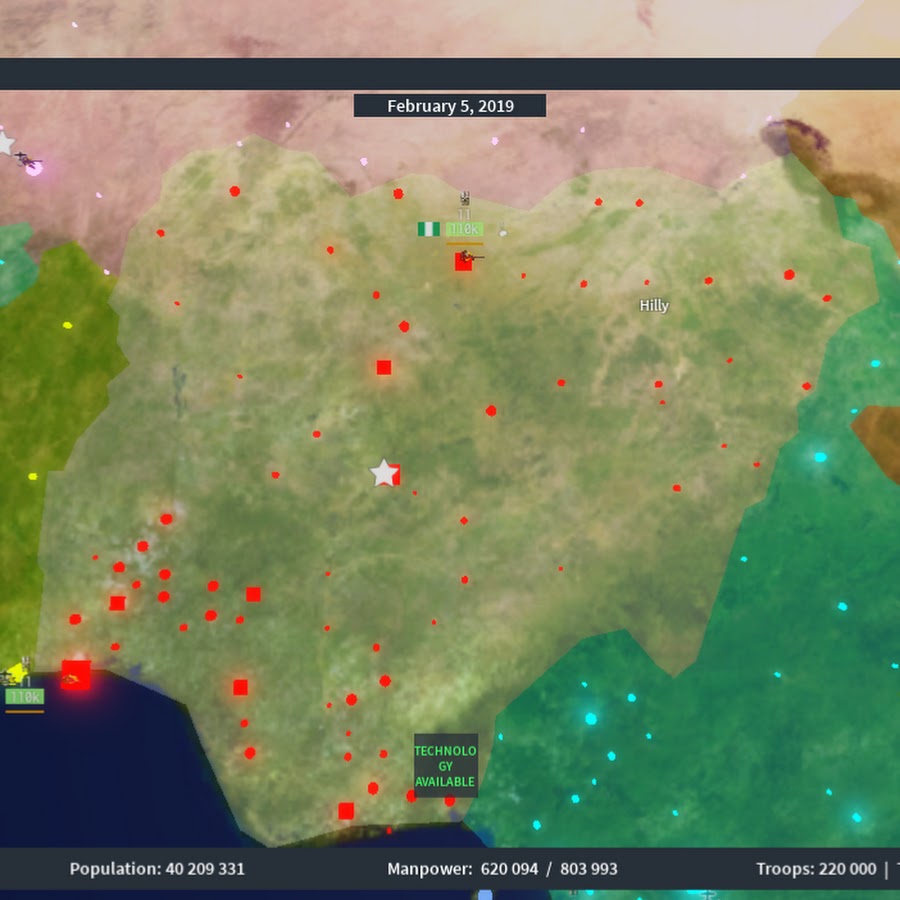
Task: Click the small white icon right of northern 110k label
Action: point(503,231)
